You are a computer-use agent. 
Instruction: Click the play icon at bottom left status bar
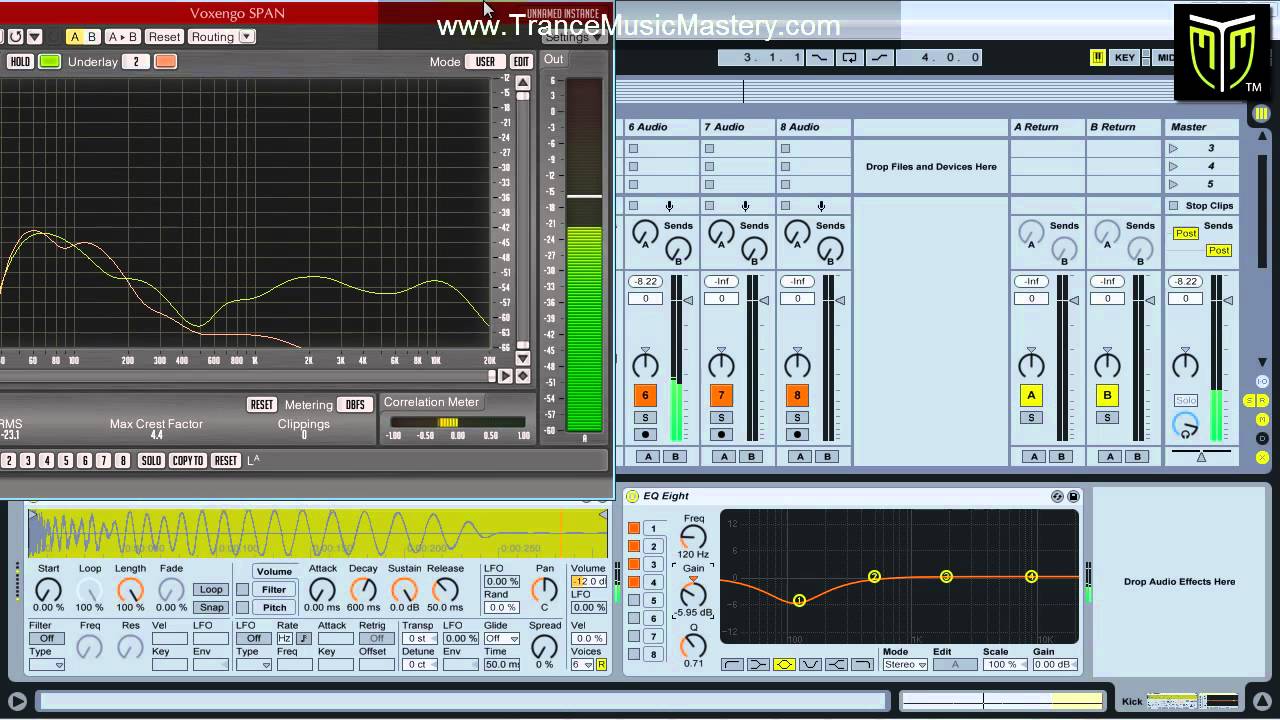(17, 702)
